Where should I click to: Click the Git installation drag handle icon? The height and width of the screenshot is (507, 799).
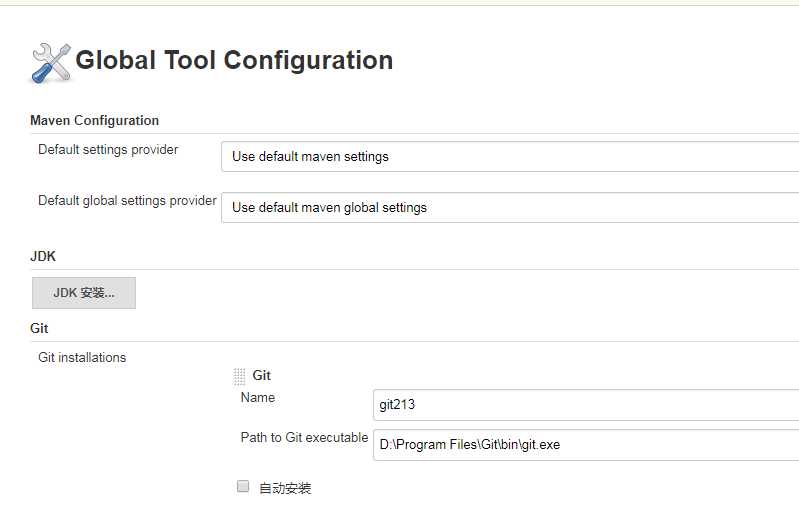(x=239, y=376)
